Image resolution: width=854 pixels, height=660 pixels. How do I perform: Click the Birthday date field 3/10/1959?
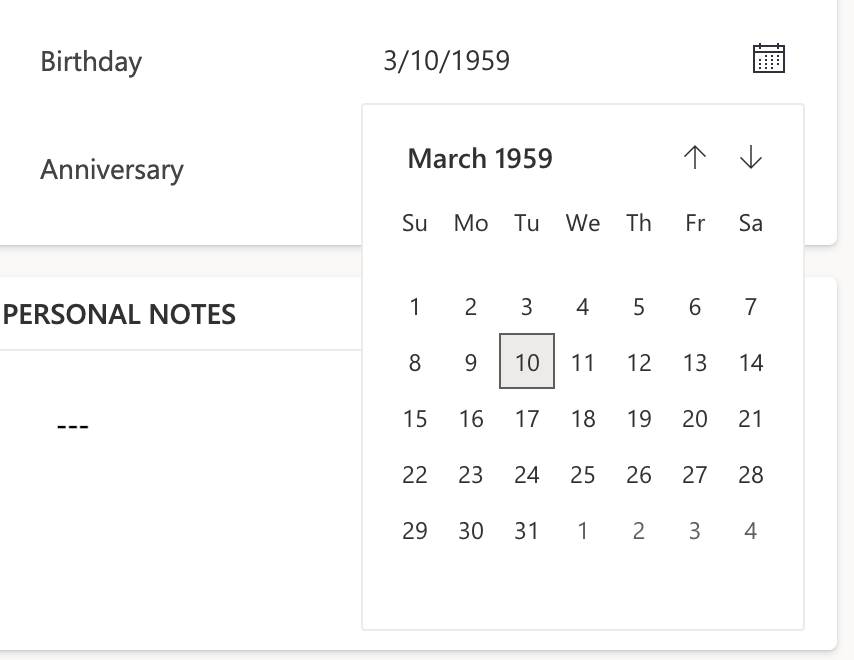447,61
